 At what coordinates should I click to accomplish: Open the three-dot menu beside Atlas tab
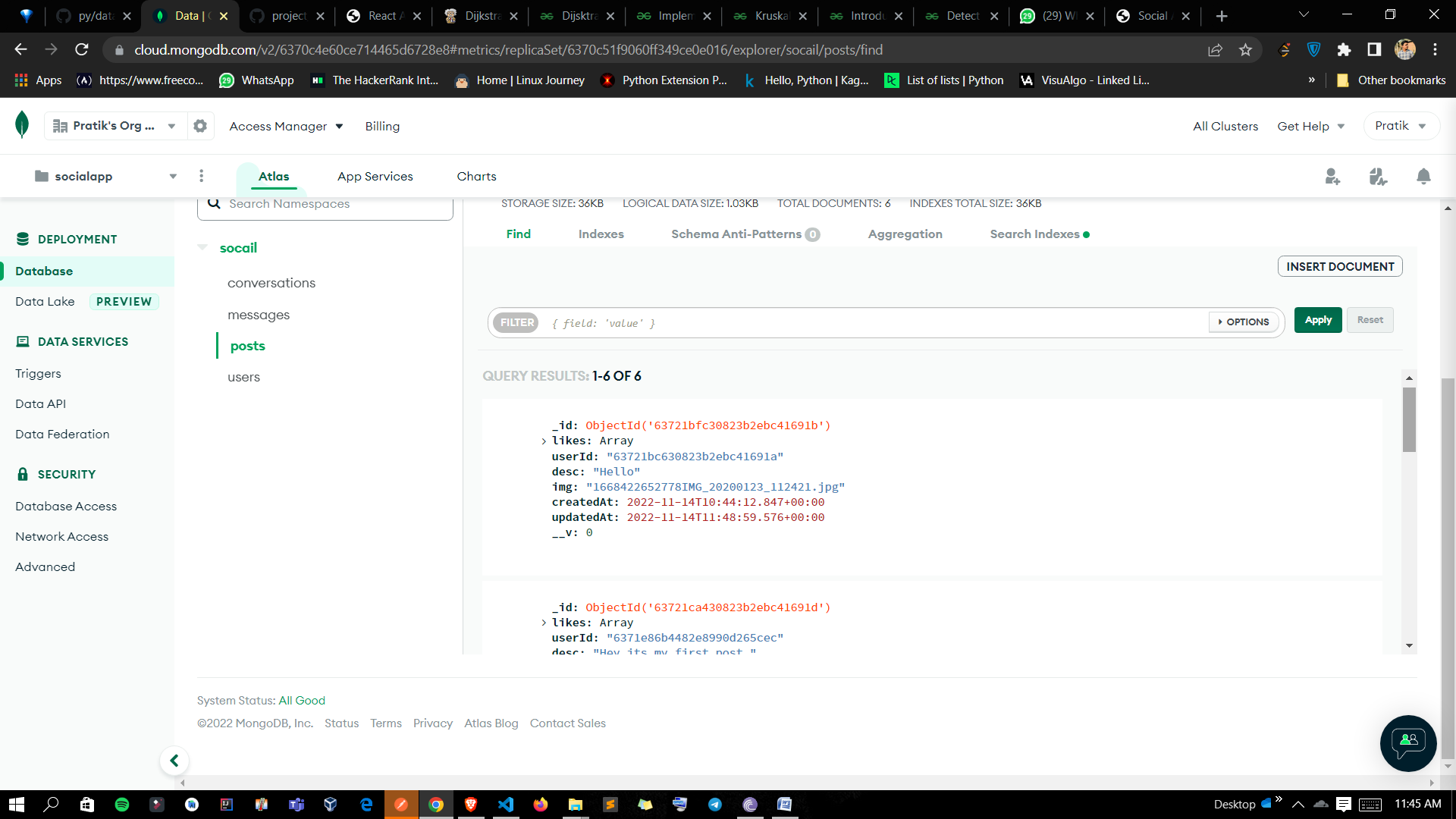click(202, 175)
